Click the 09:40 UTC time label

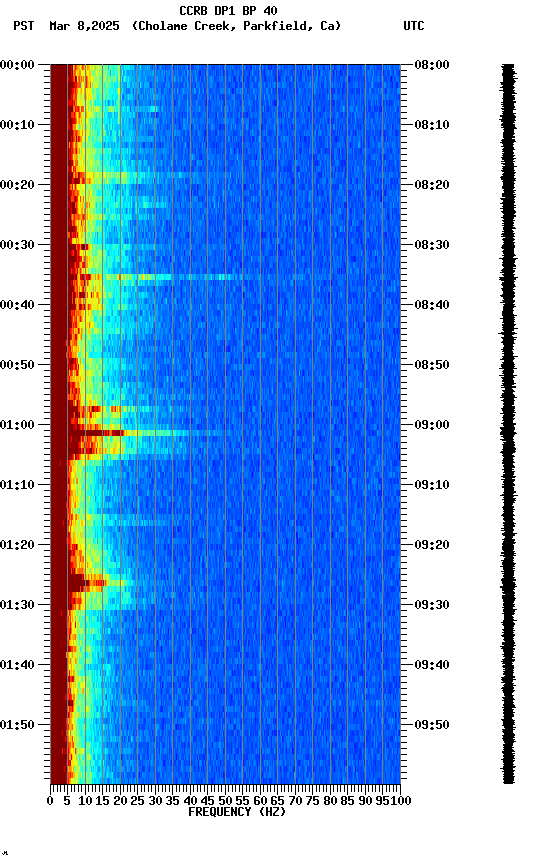(432, 665)
